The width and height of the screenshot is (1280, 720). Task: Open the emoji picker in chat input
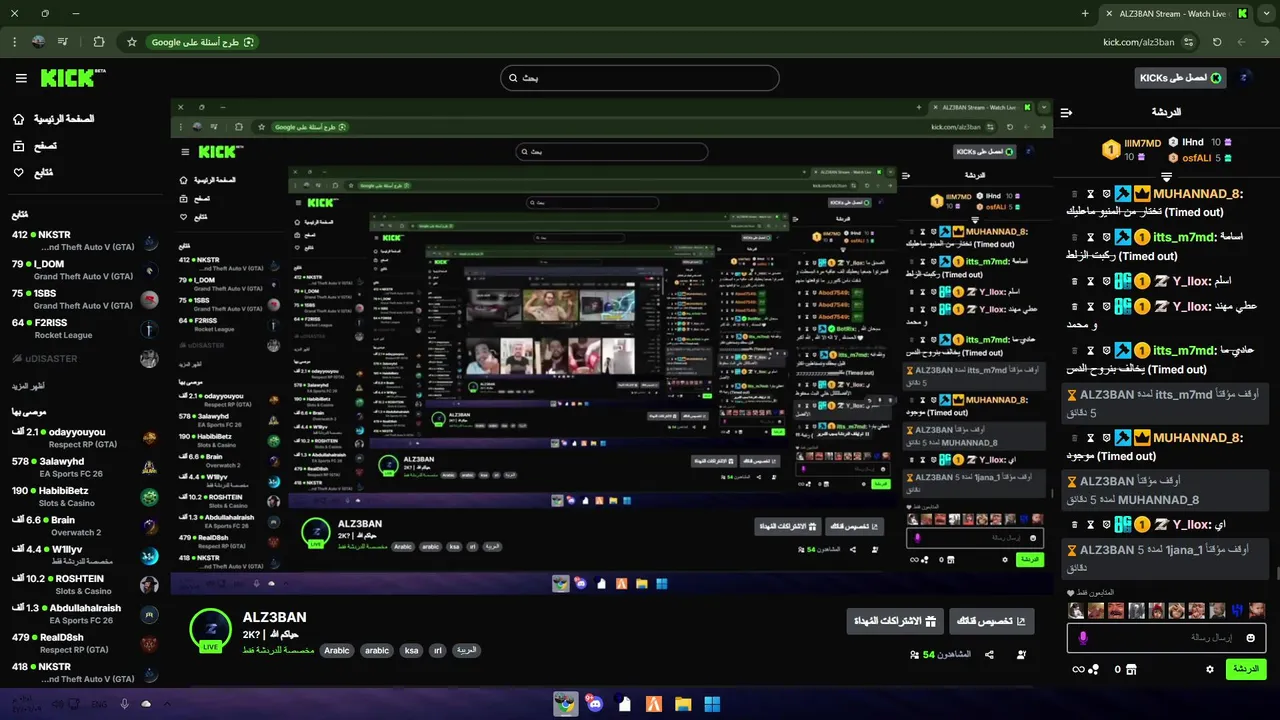[1250, 637]
